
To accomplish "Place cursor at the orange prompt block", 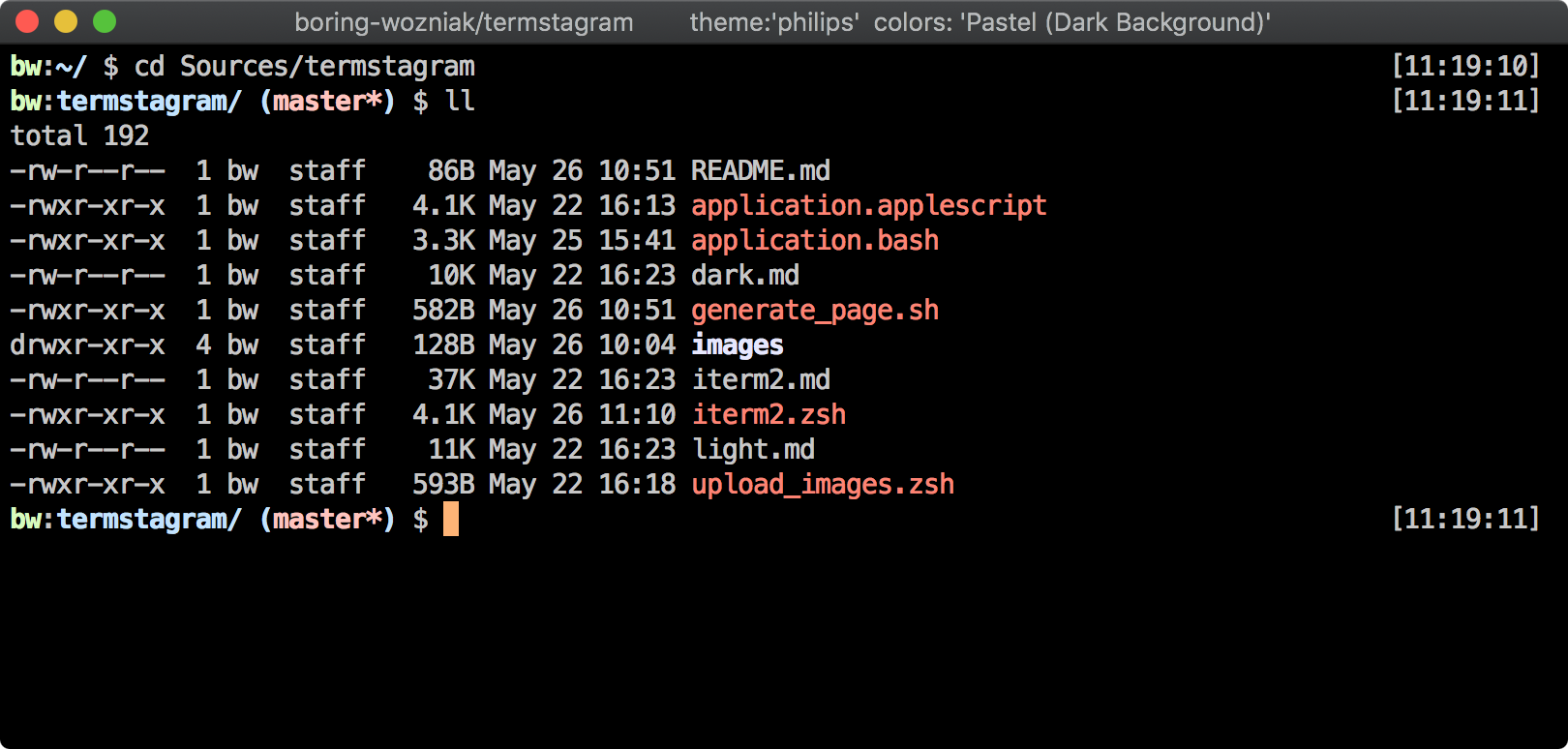I will (451, 520).
